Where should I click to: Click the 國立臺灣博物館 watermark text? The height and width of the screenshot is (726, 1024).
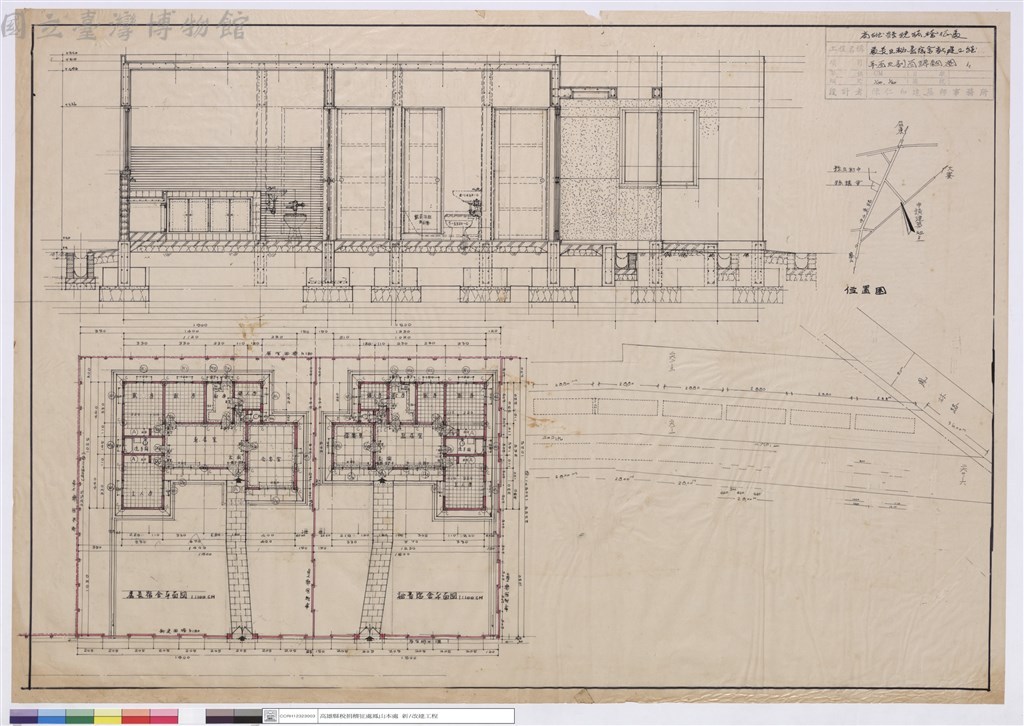[x=125, y=26]
